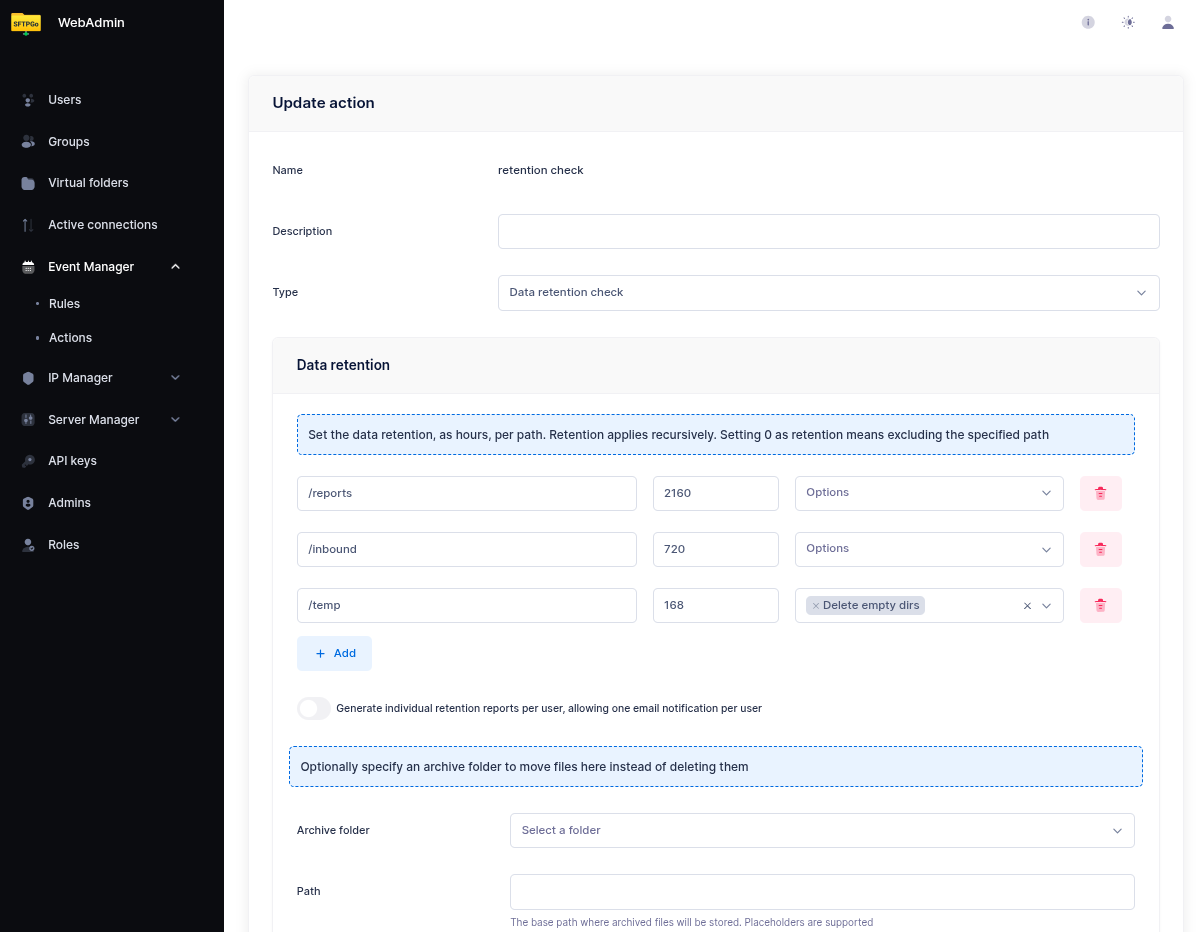This screenshot has width=1199, height=932.
Task: Click the Add path button
Action: point(334,653)
